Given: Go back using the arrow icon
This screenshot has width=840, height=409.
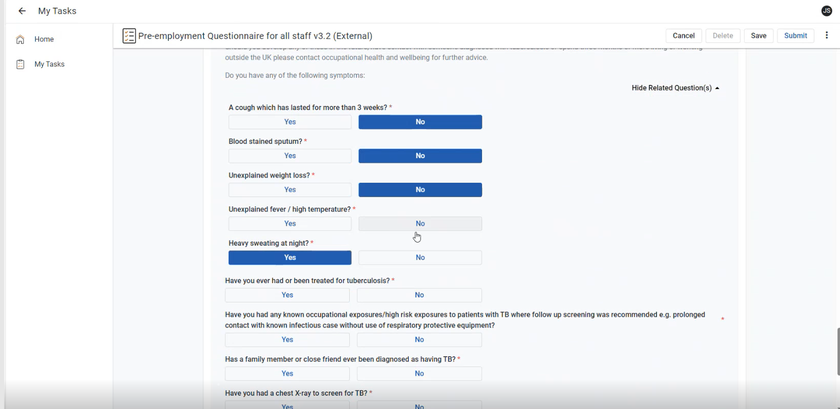Looking at the screenshot, I should coord(22,11).
